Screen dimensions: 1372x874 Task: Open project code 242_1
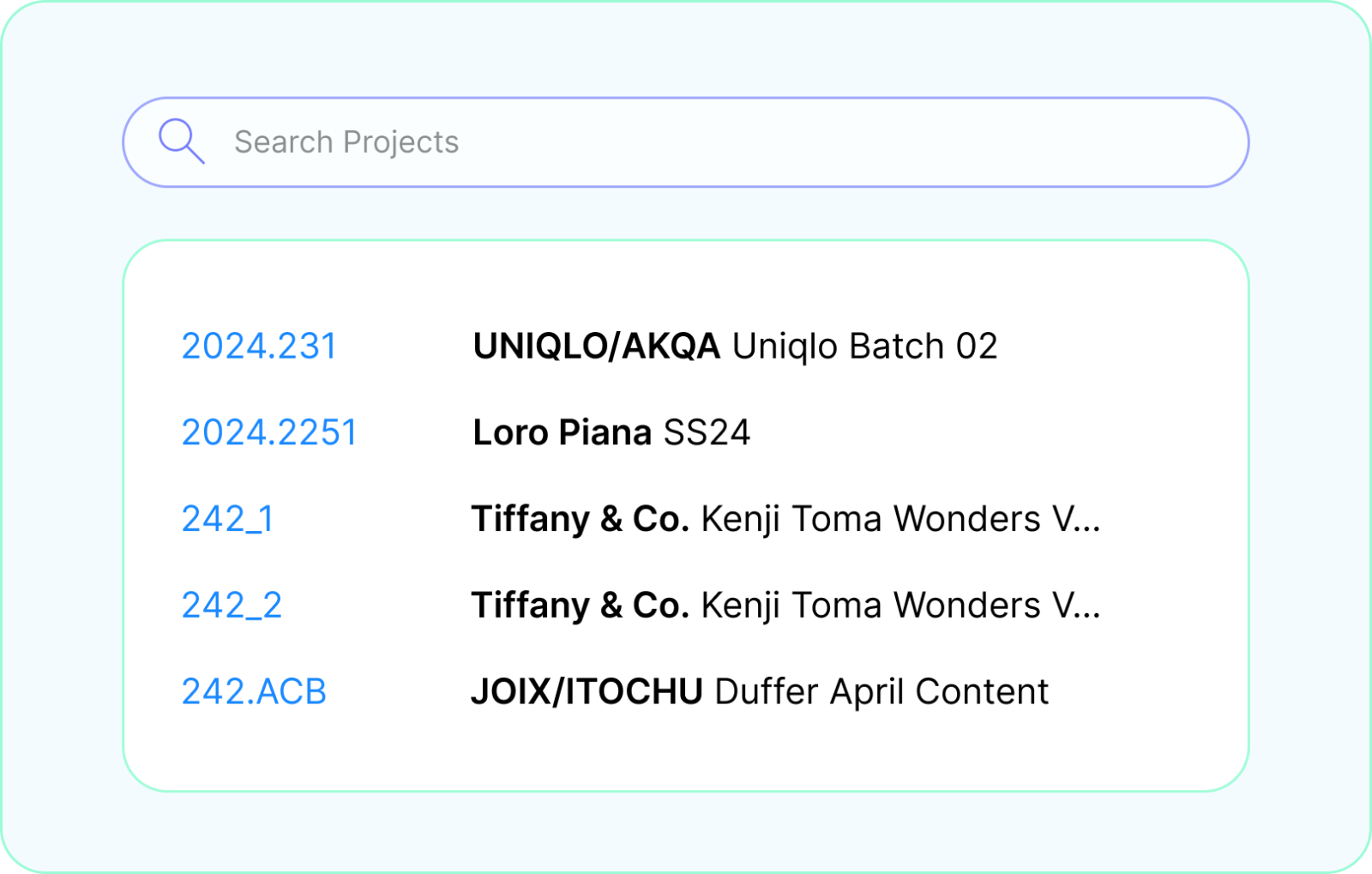point(227,519)
